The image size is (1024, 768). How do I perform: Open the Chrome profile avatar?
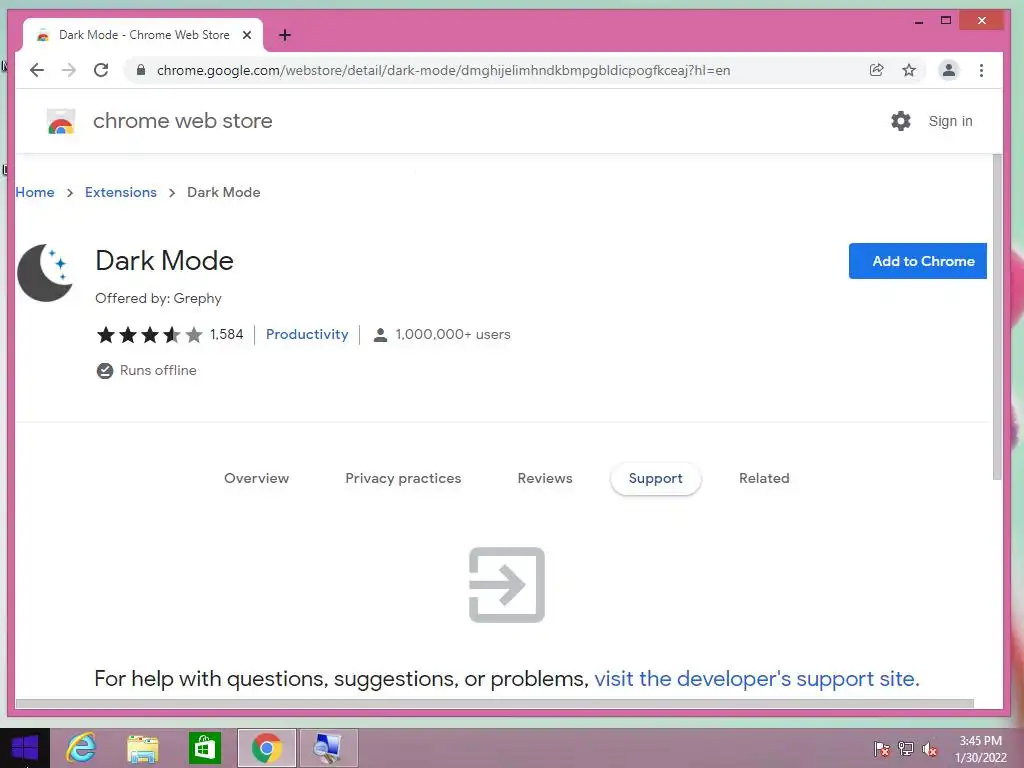coord(948,70)
